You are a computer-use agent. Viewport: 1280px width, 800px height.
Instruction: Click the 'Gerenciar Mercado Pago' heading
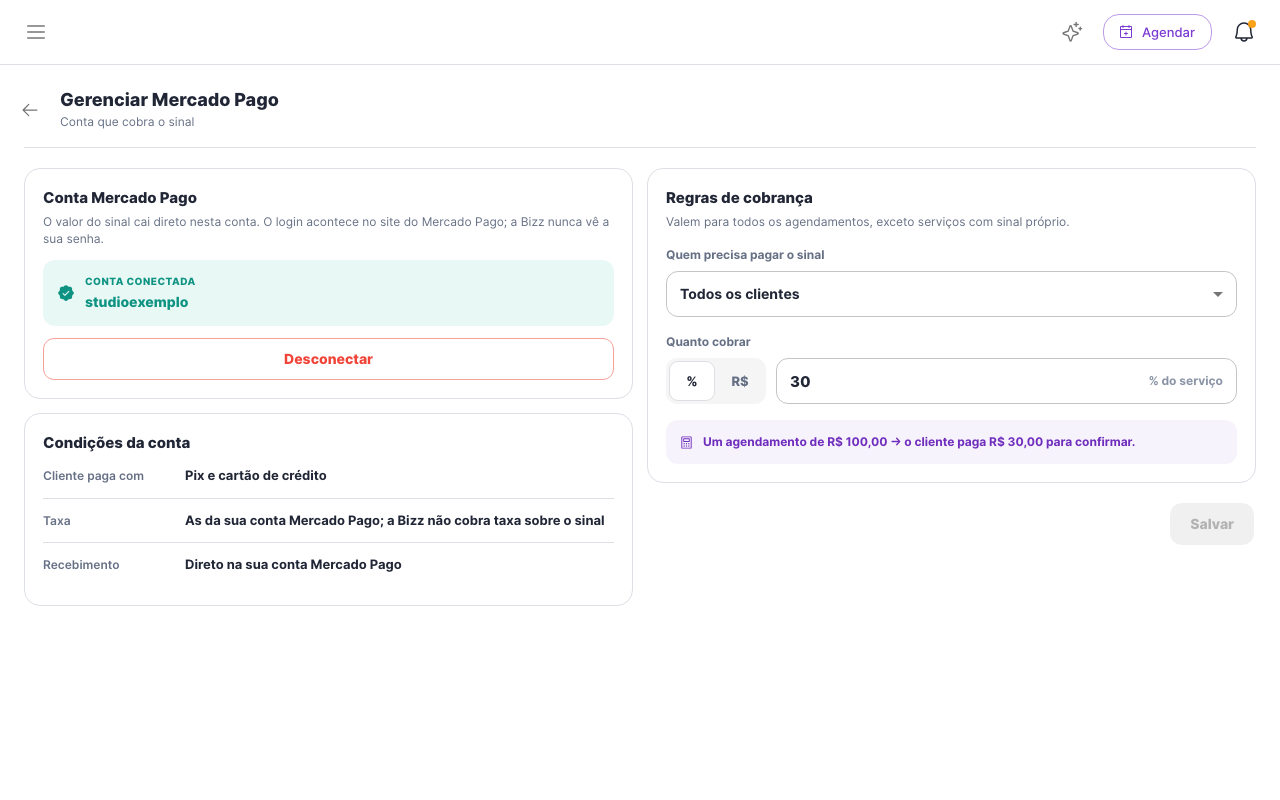tap(169, 100)
